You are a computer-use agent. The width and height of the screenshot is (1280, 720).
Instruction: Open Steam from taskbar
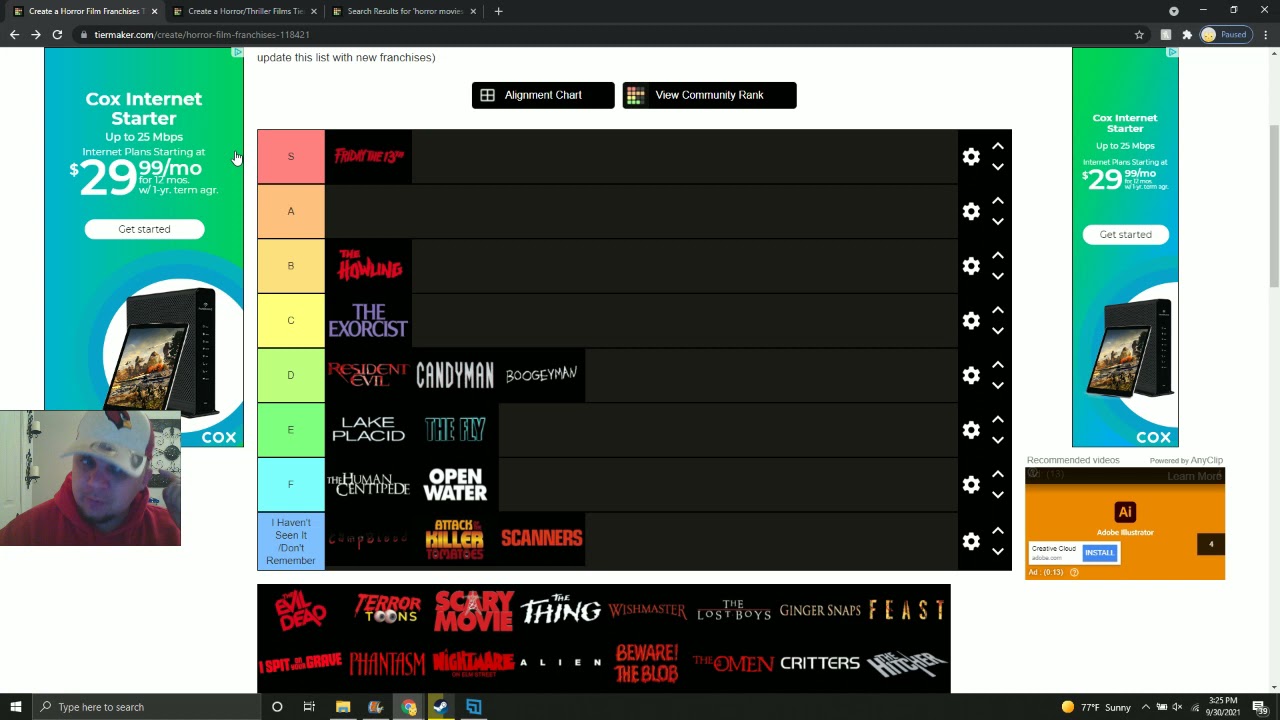click(x=441, y=707)
